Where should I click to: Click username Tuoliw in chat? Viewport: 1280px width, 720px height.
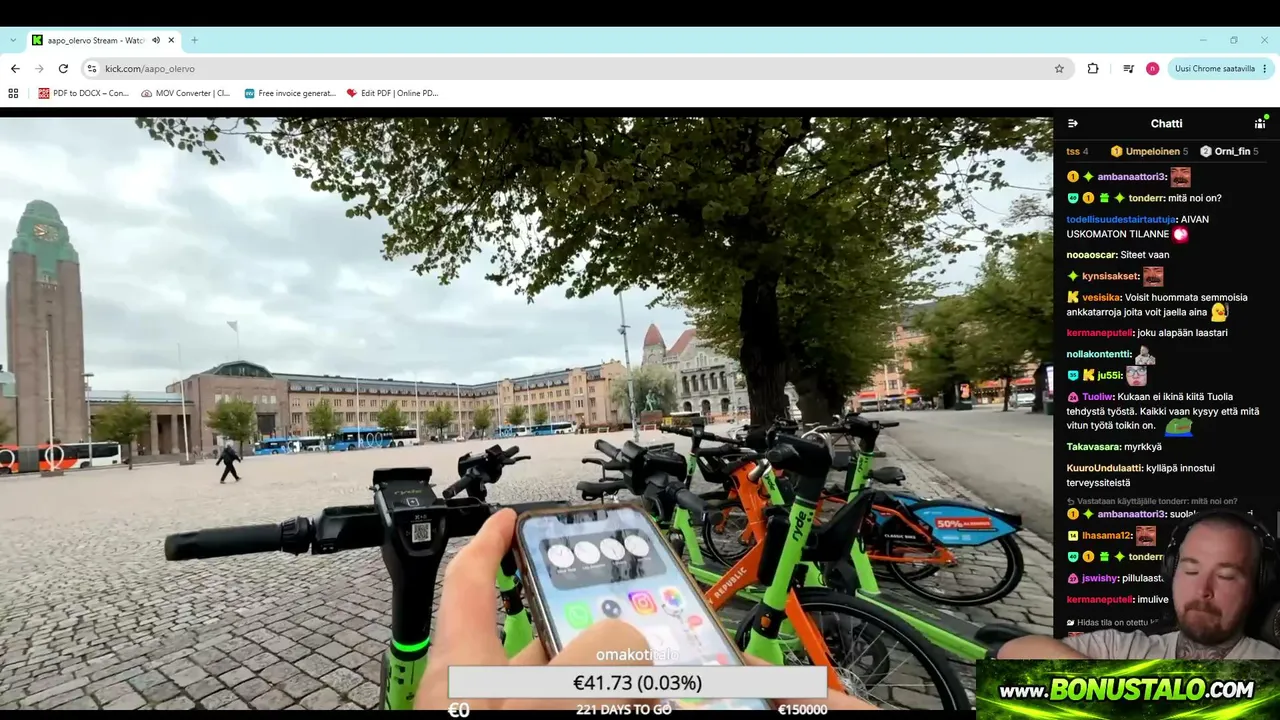click(1097, 397)
